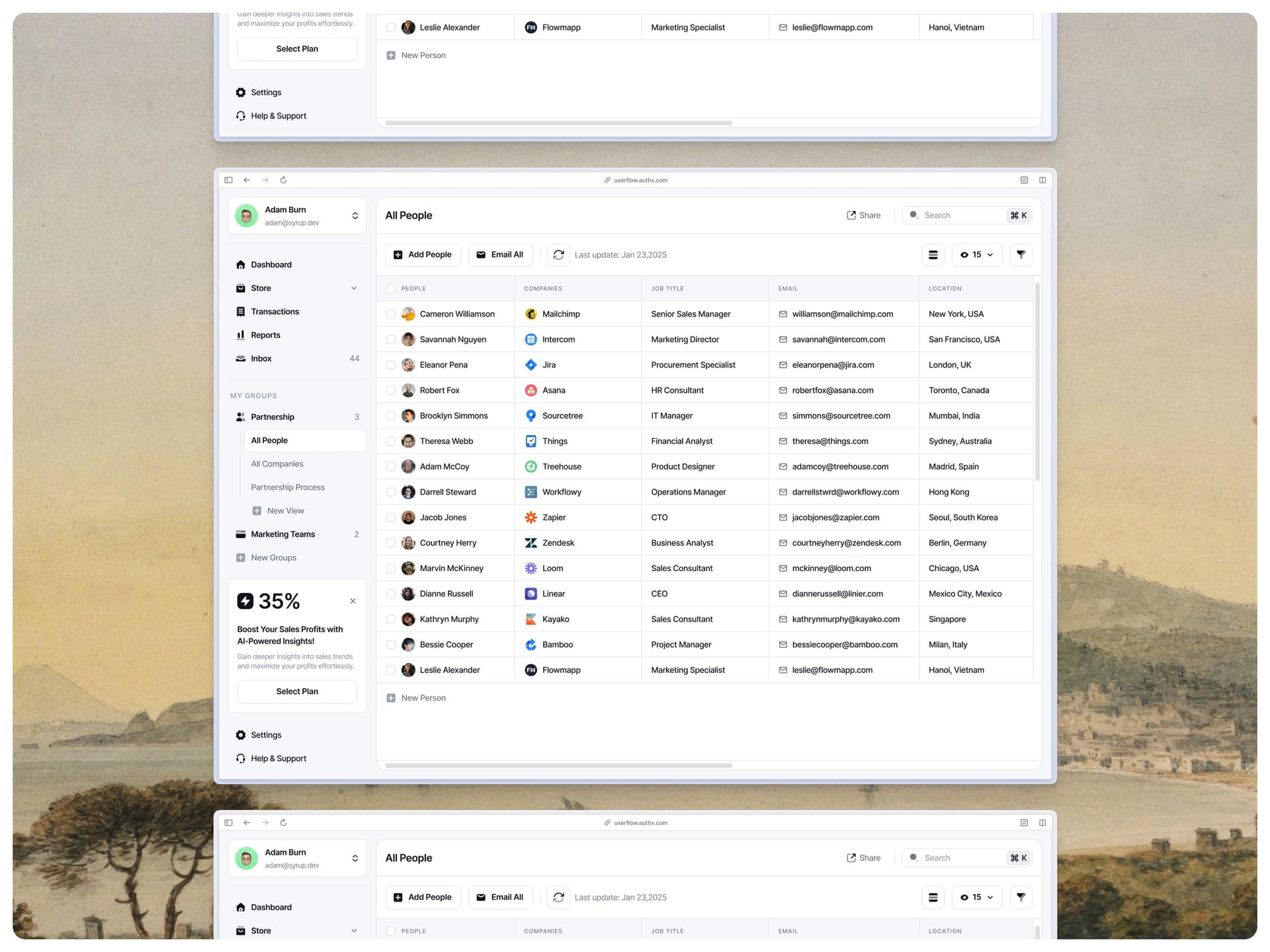Click the Add People button
Viewport: 1270px width, 952px height.
point(423,255)
